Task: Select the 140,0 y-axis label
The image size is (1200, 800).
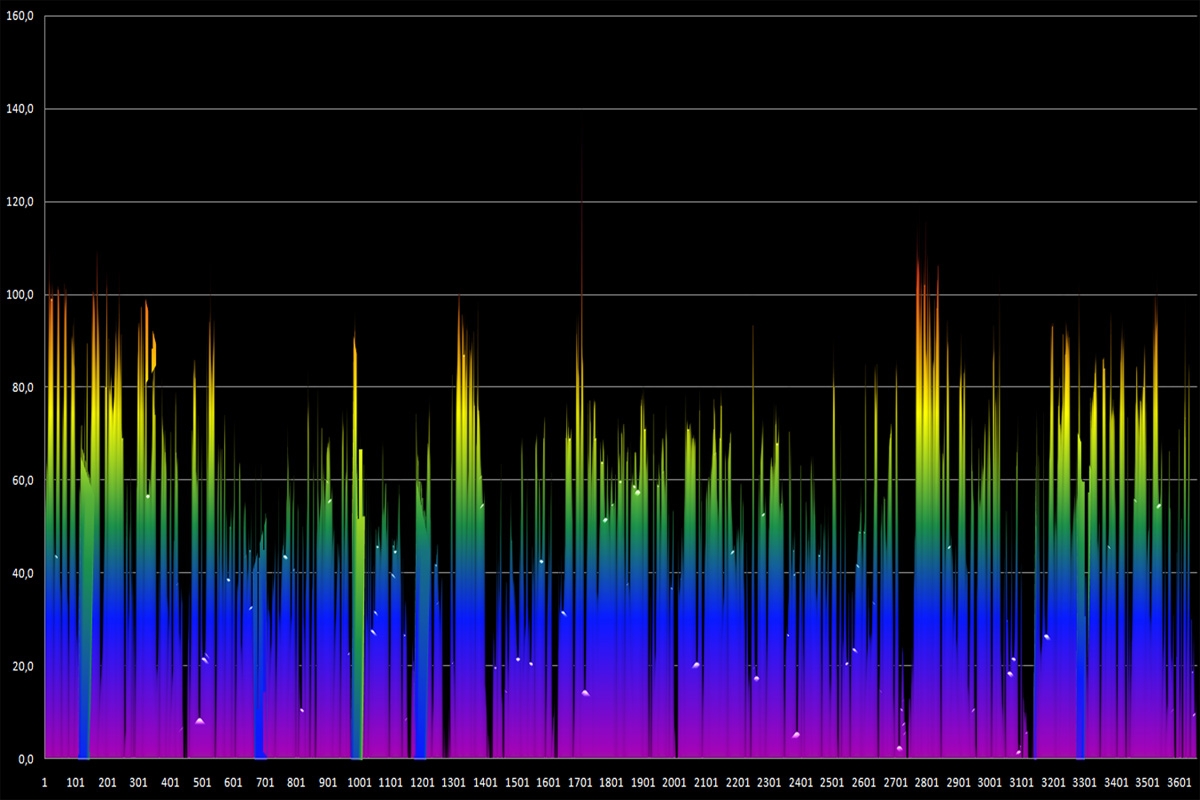Action: [22, 109]
